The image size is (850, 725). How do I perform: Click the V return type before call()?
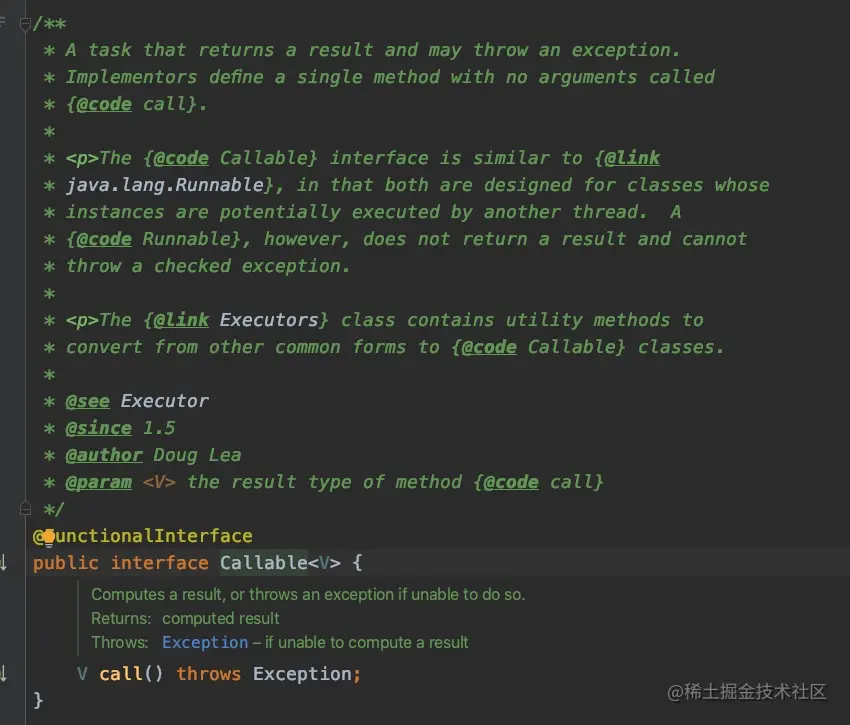point(82,673)
